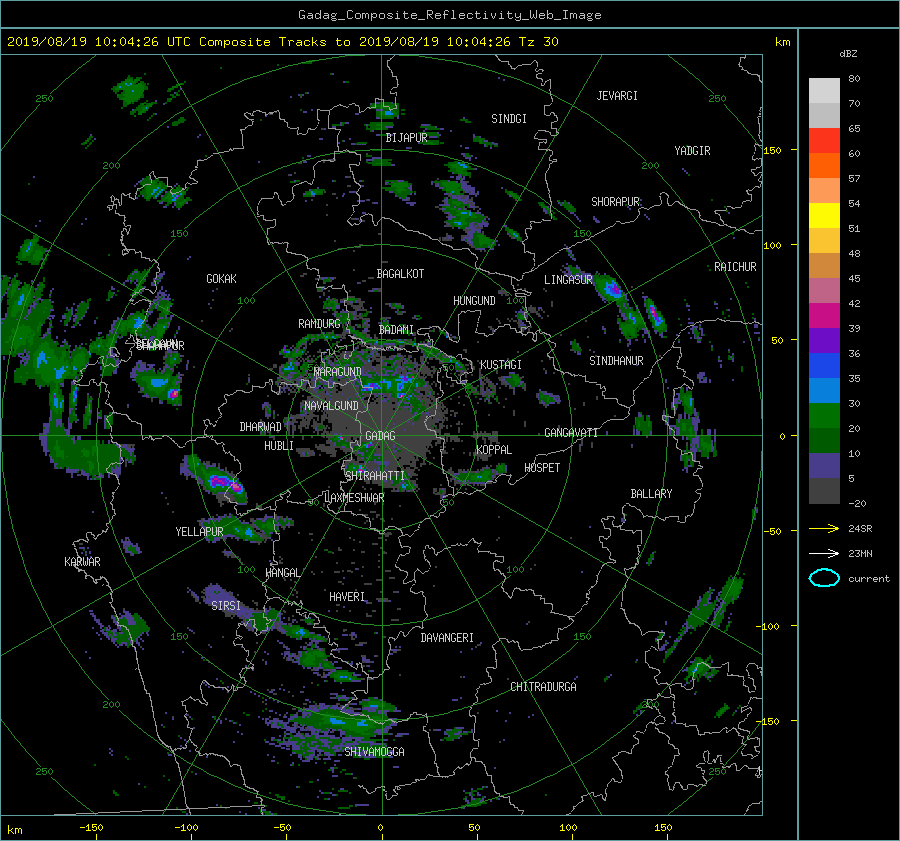Click the RAMDURG city label
Screen dimensions: 900x841
click(320, 324)
